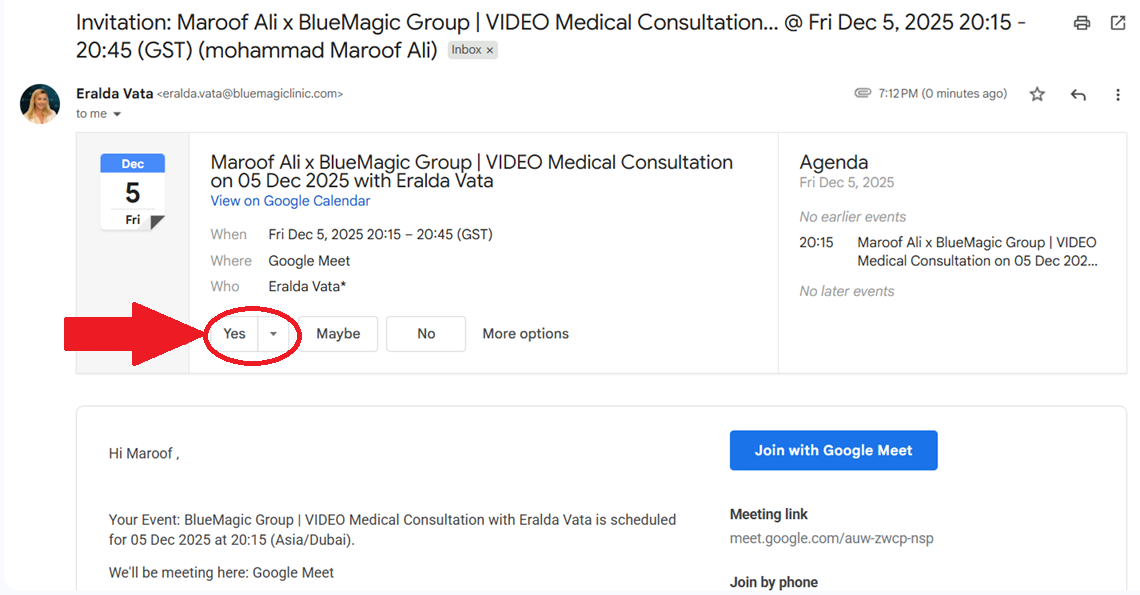The height and width of the screenshot is (595, 1140).
Task: Star the email from Eralda Vata
Action: 1037,94
